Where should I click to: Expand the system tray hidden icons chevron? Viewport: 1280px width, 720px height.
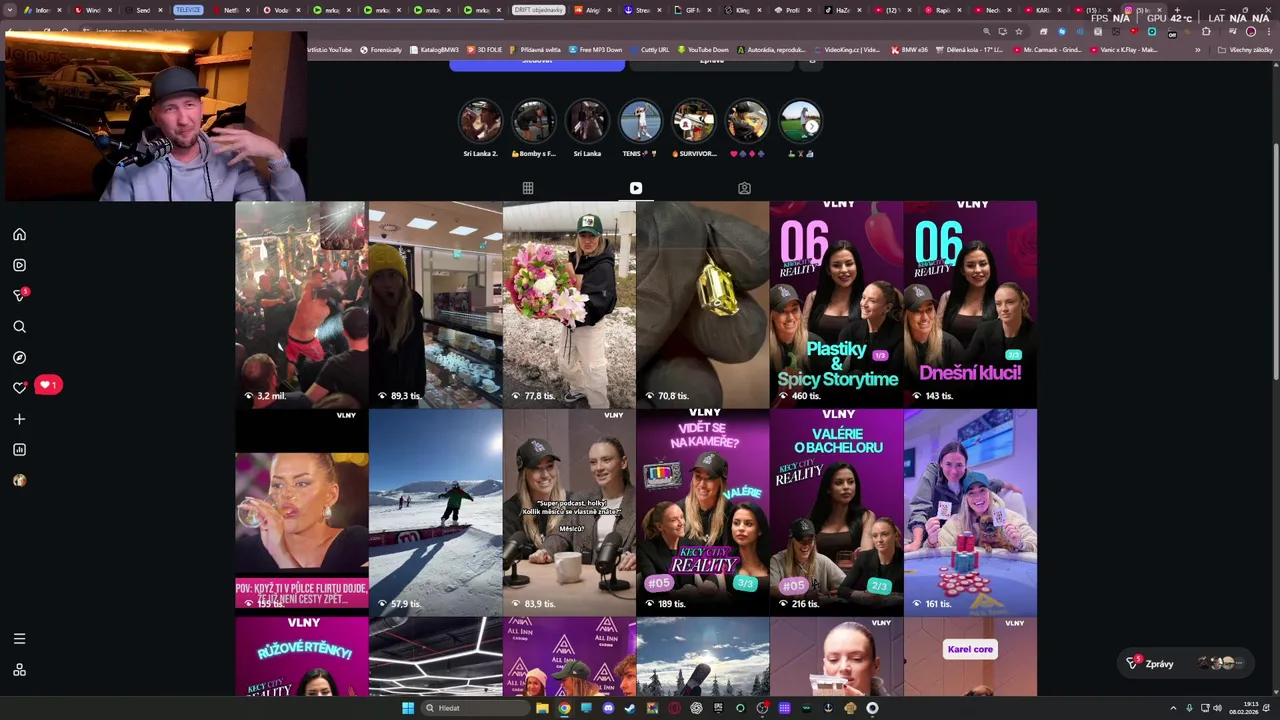coord(1173,708)
